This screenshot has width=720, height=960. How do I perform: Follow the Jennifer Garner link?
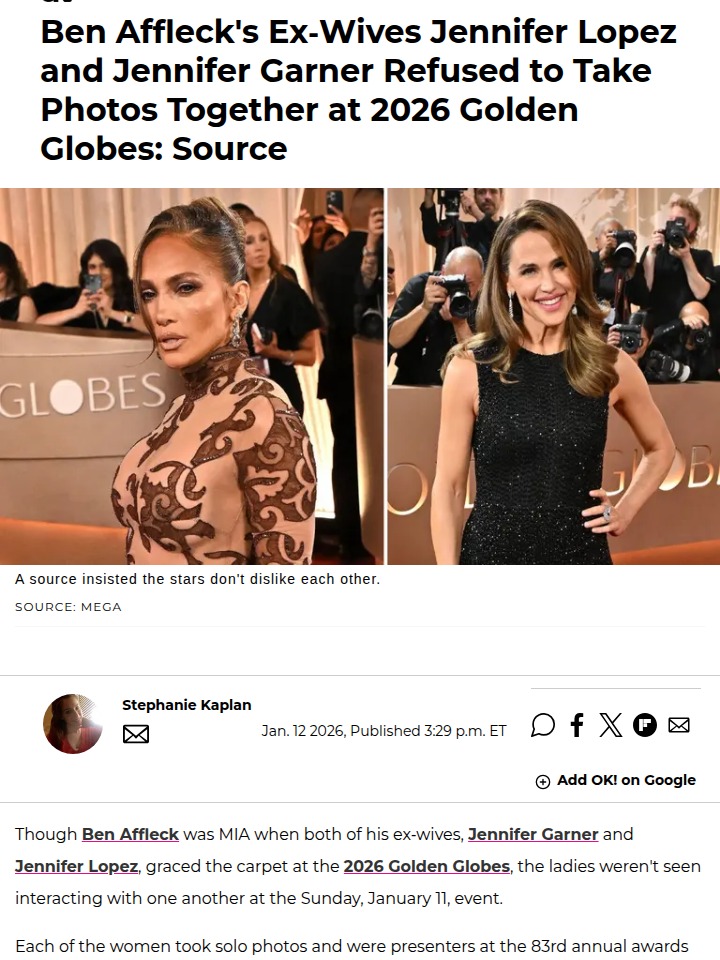(533, 834)
